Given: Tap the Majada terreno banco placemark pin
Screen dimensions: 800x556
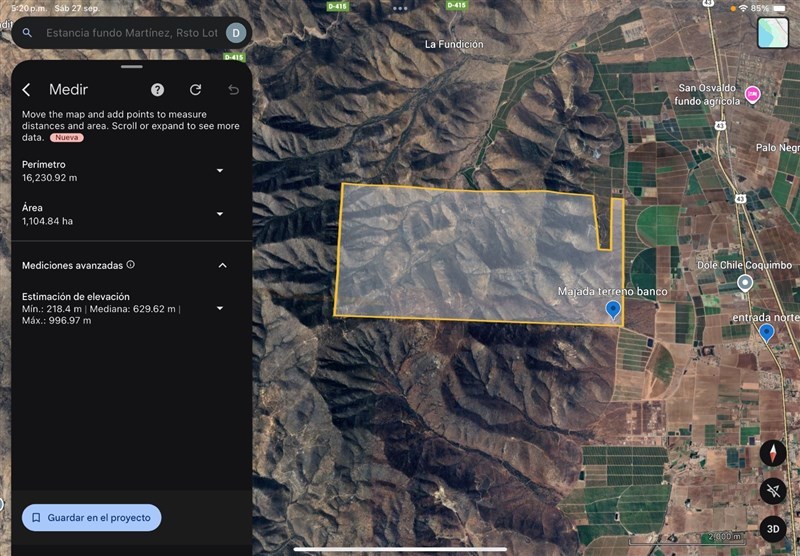Looking at the screenshot, I should pyautogui.click(x=613, y=310).
